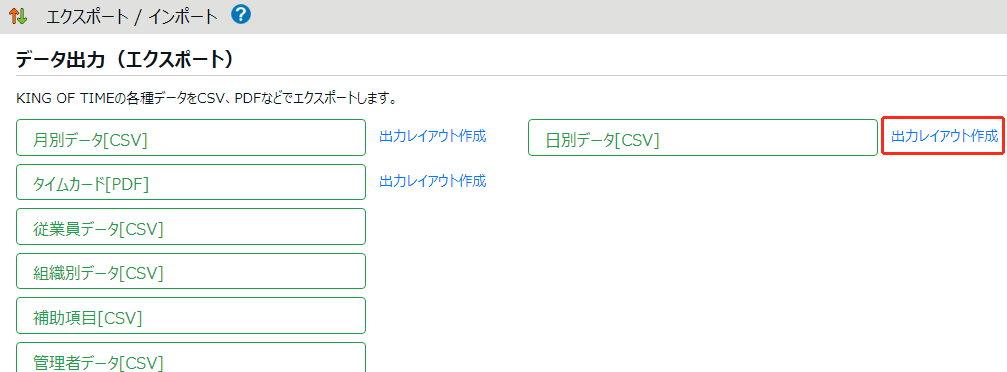The image size is (1007, 372).
Task: Open the タイムカード[PDF] export
Action: (191, 182)
